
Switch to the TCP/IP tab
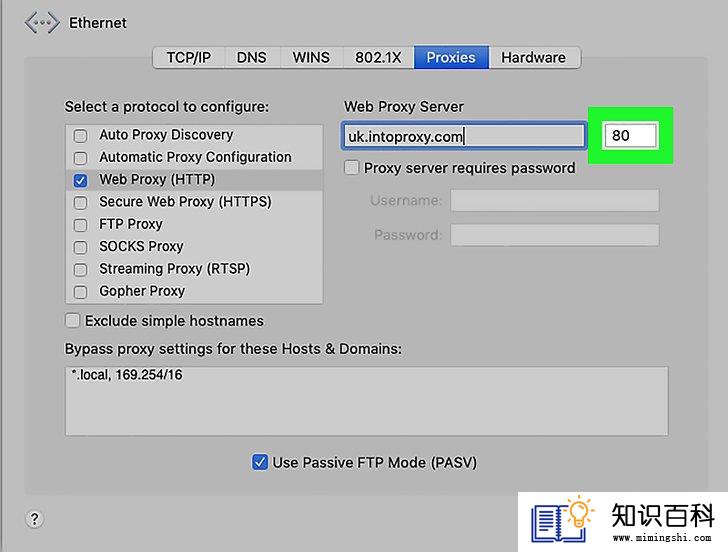[188, 58]
